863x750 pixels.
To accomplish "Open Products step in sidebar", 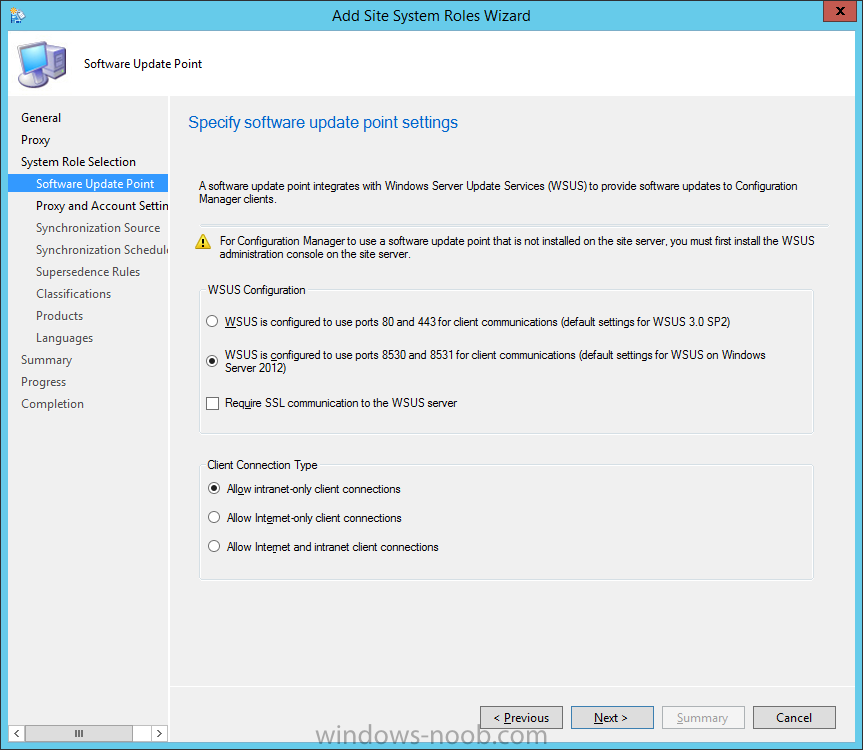I will 59,316.
